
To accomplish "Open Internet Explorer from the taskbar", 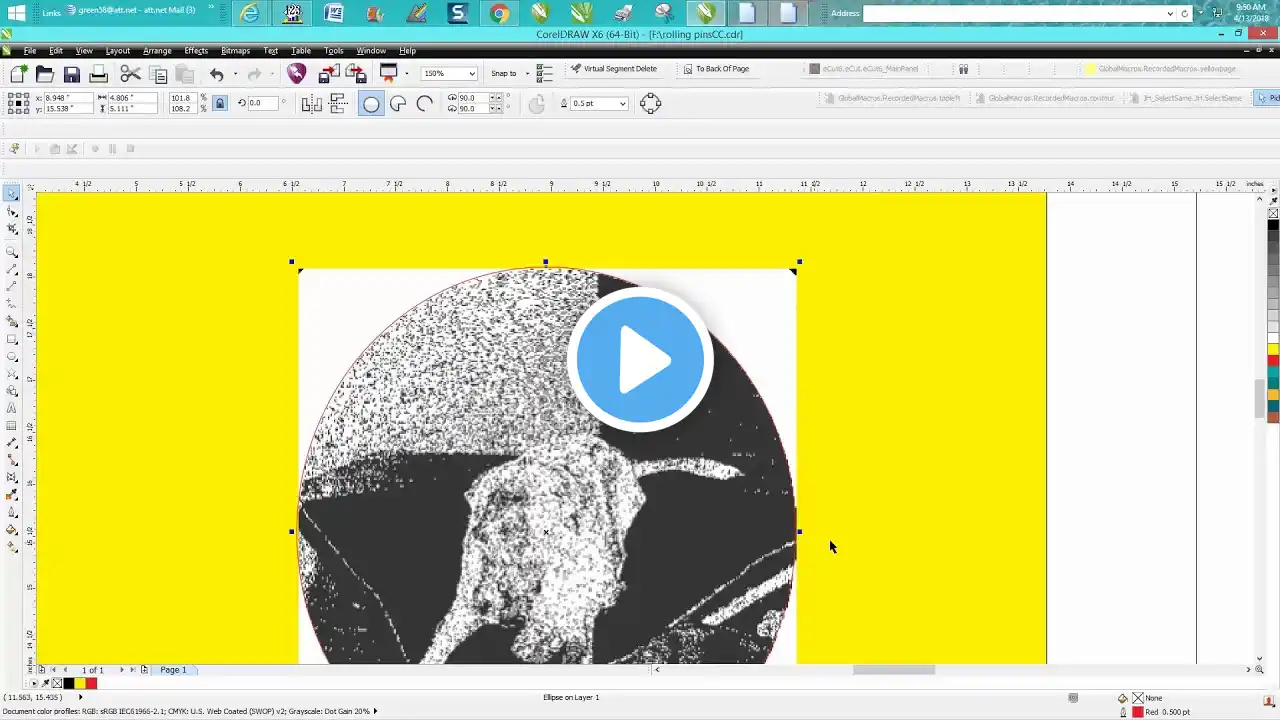I will (250, 13).
